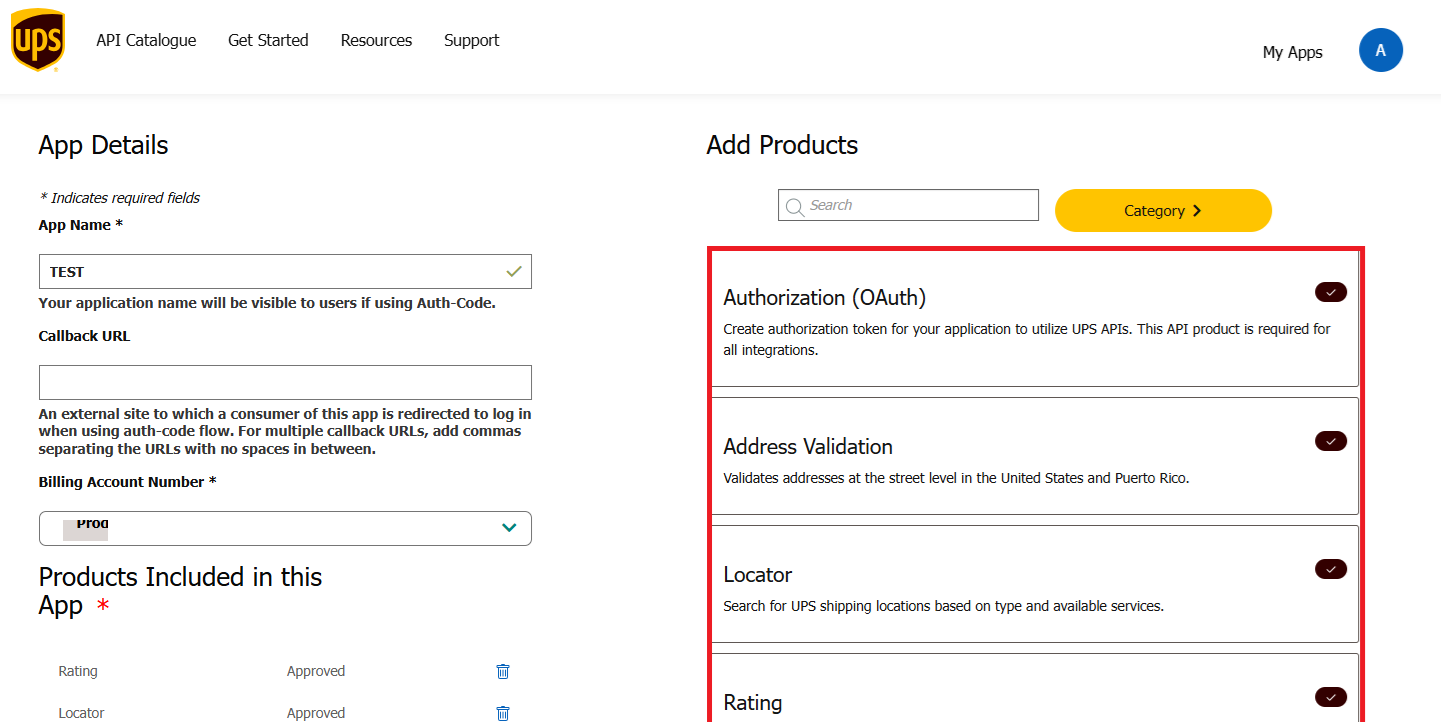Click Approved status next to Rating
The width and height of the screenshot is (1441, 722).
pyautogui.click(x=316, y=671)
